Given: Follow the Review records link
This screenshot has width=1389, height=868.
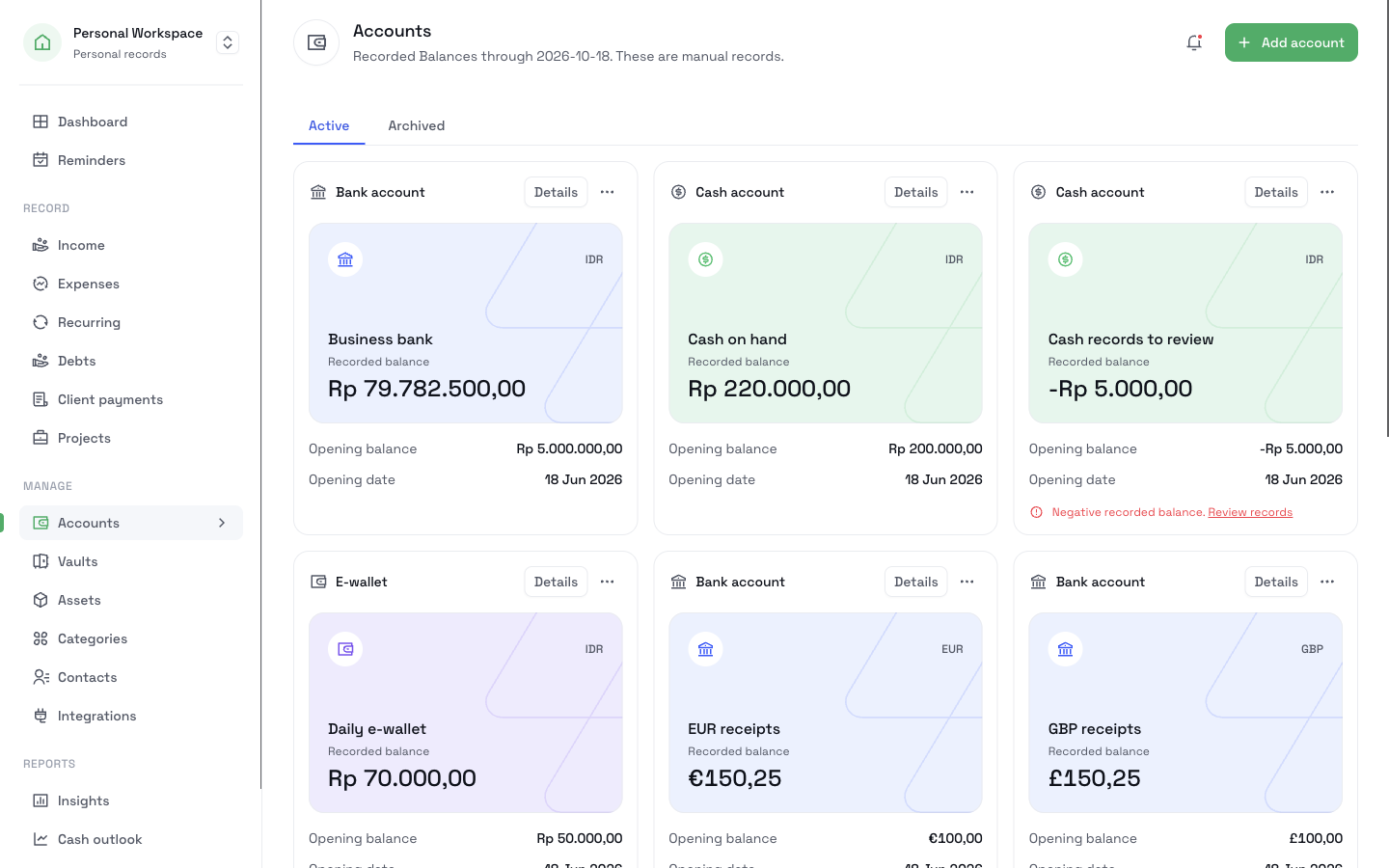Looking at the screenshot, I should pos(1250,512).
